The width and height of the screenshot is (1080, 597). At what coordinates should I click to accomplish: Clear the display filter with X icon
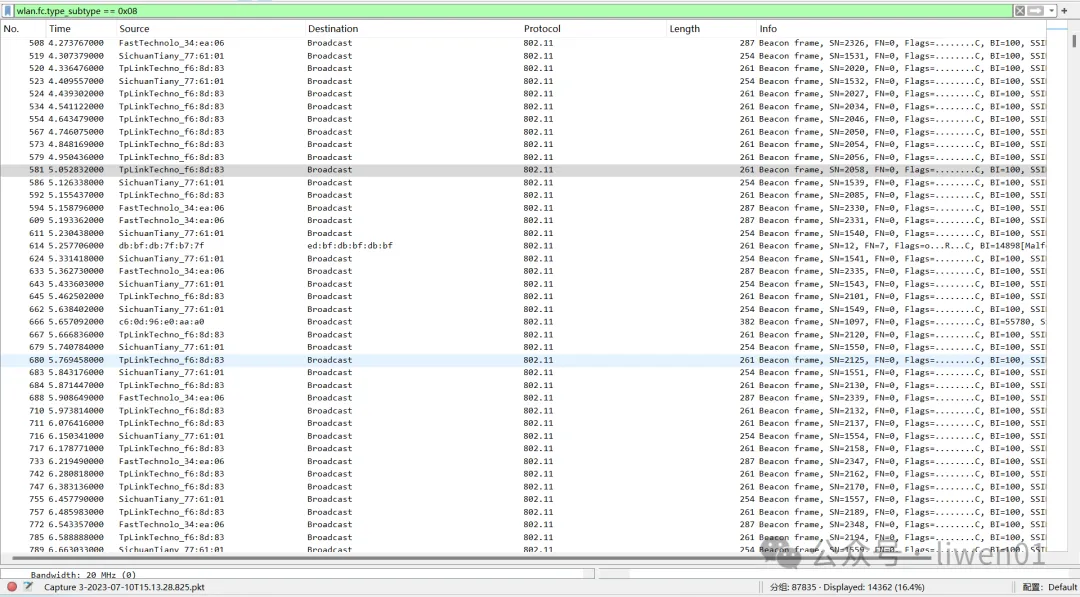(1019, 10)
